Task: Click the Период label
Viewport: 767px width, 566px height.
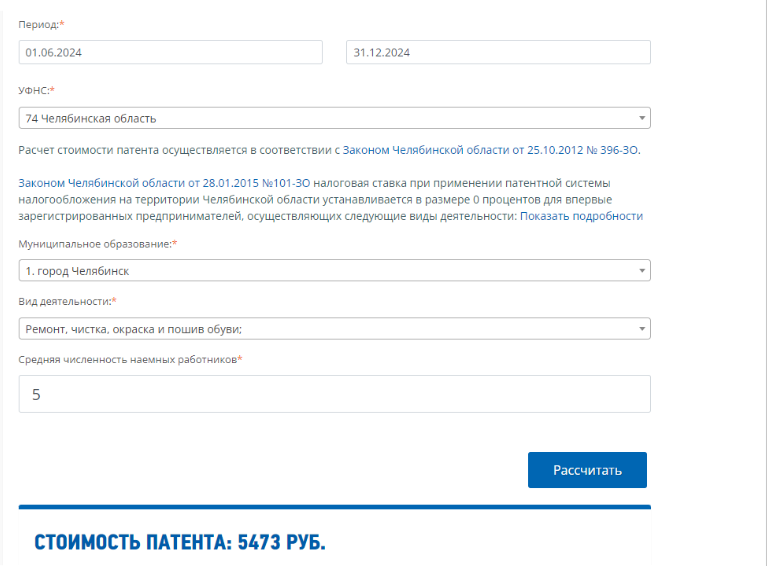Action: pos(41,24)
